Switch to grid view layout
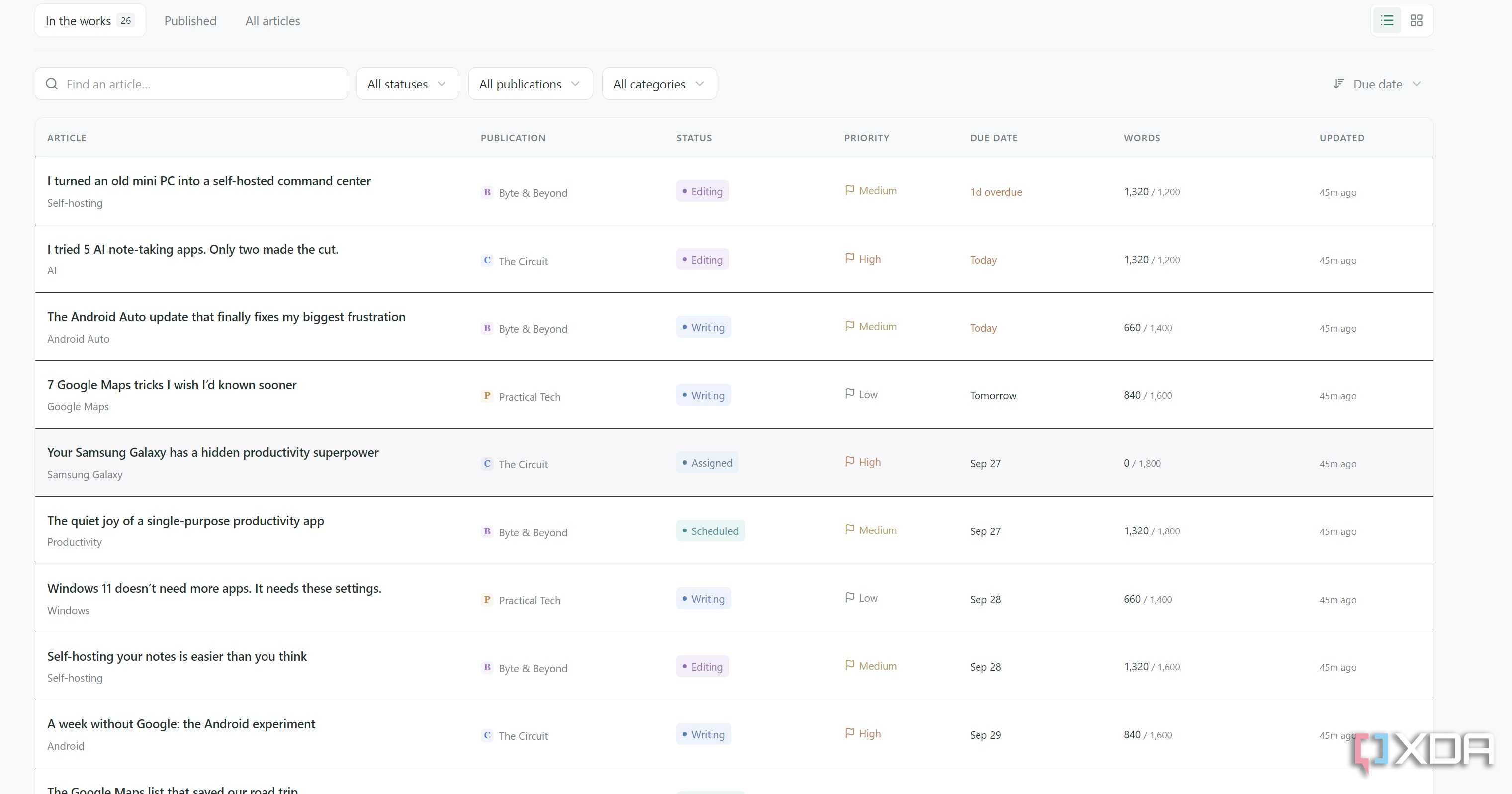The image size is (1512, 794). [x=1417, y=20]
